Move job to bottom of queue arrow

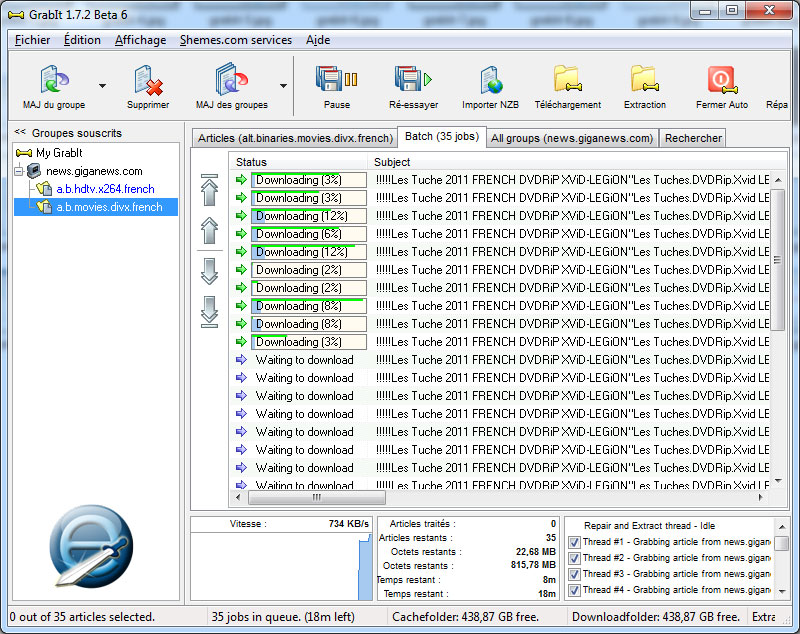pyautogui.click(x=209, y=312)
